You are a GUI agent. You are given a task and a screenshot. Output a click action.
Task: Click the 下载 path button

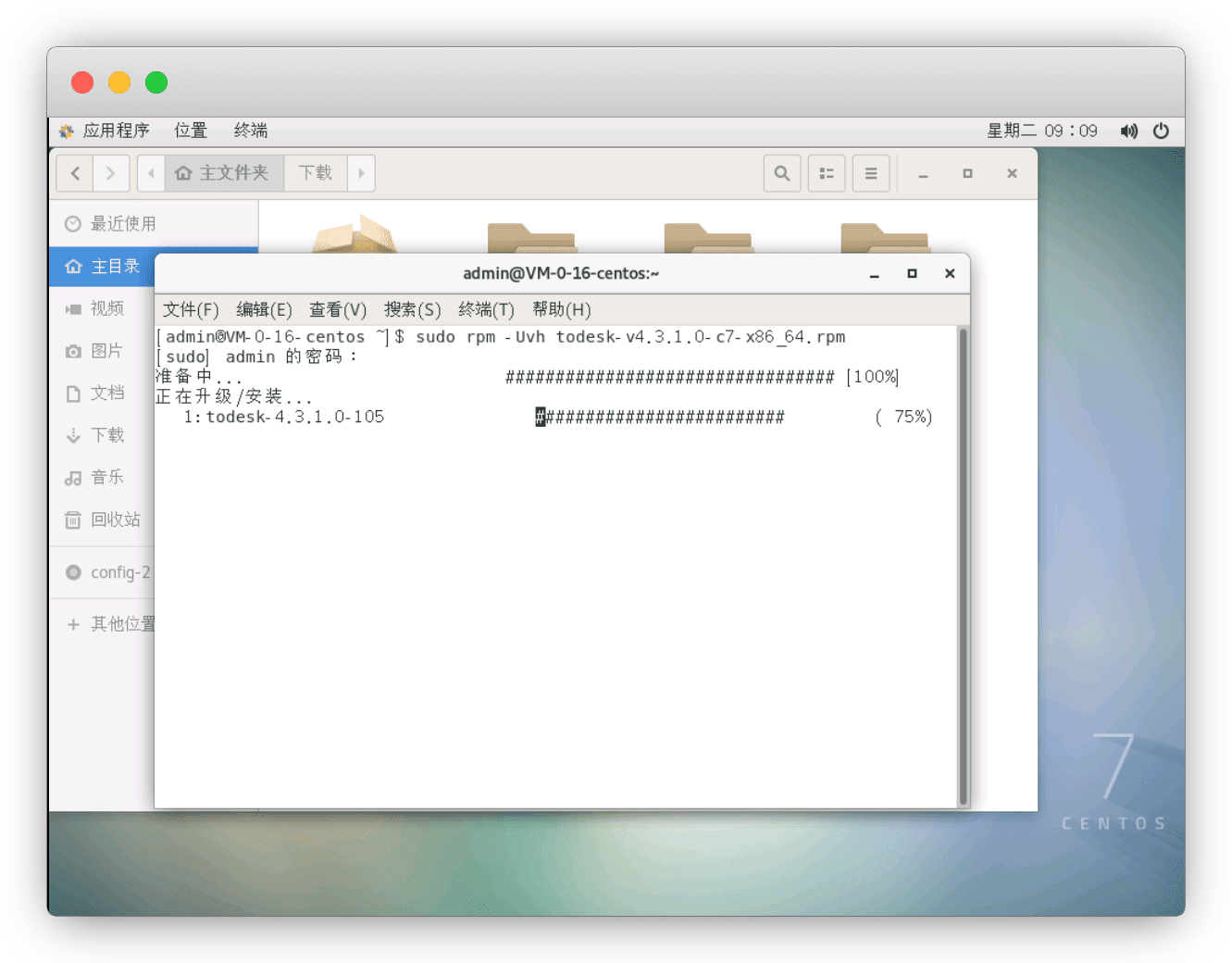(x=315, y=173)
